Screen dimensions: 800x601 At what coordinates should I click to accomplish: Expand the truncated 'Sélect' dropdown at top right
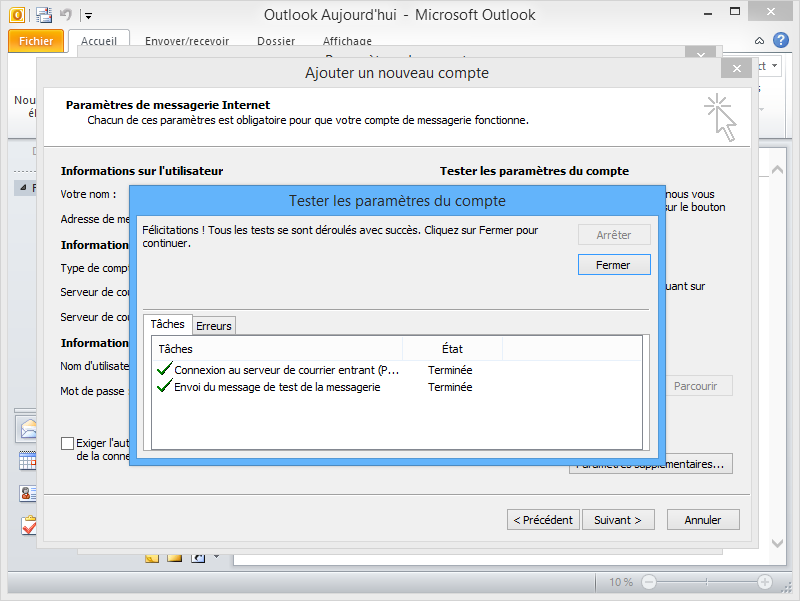coord(774,65)
